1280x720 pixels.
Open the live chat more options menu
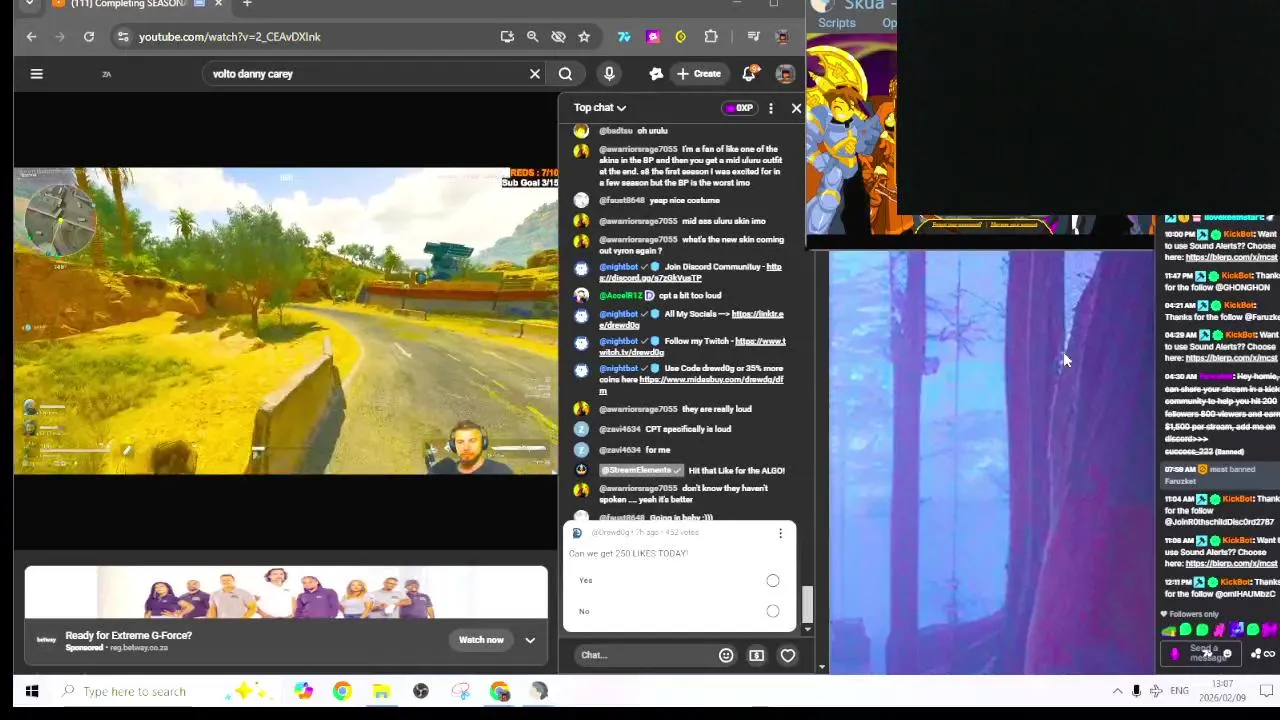tap(770, 108)
